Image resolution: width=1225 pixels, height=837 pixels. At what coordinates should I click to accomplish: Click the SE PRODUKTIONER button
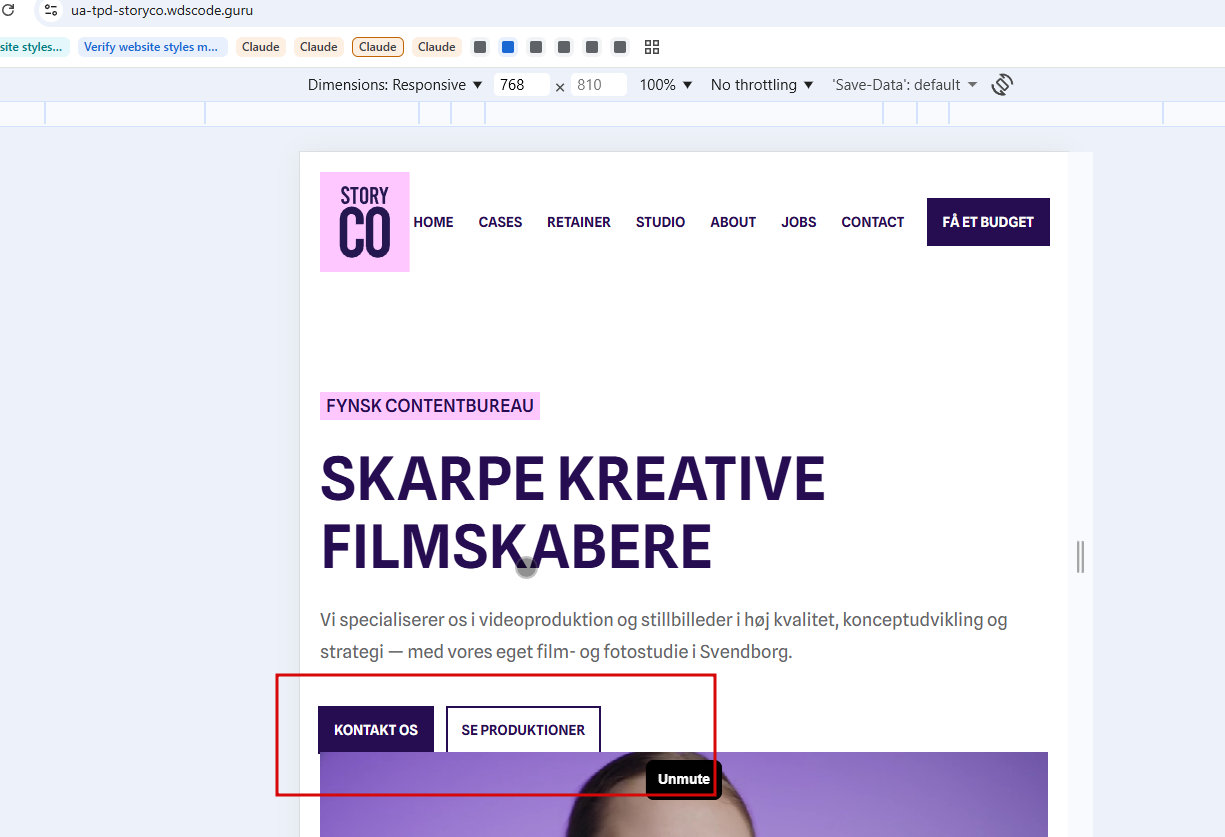523,730
